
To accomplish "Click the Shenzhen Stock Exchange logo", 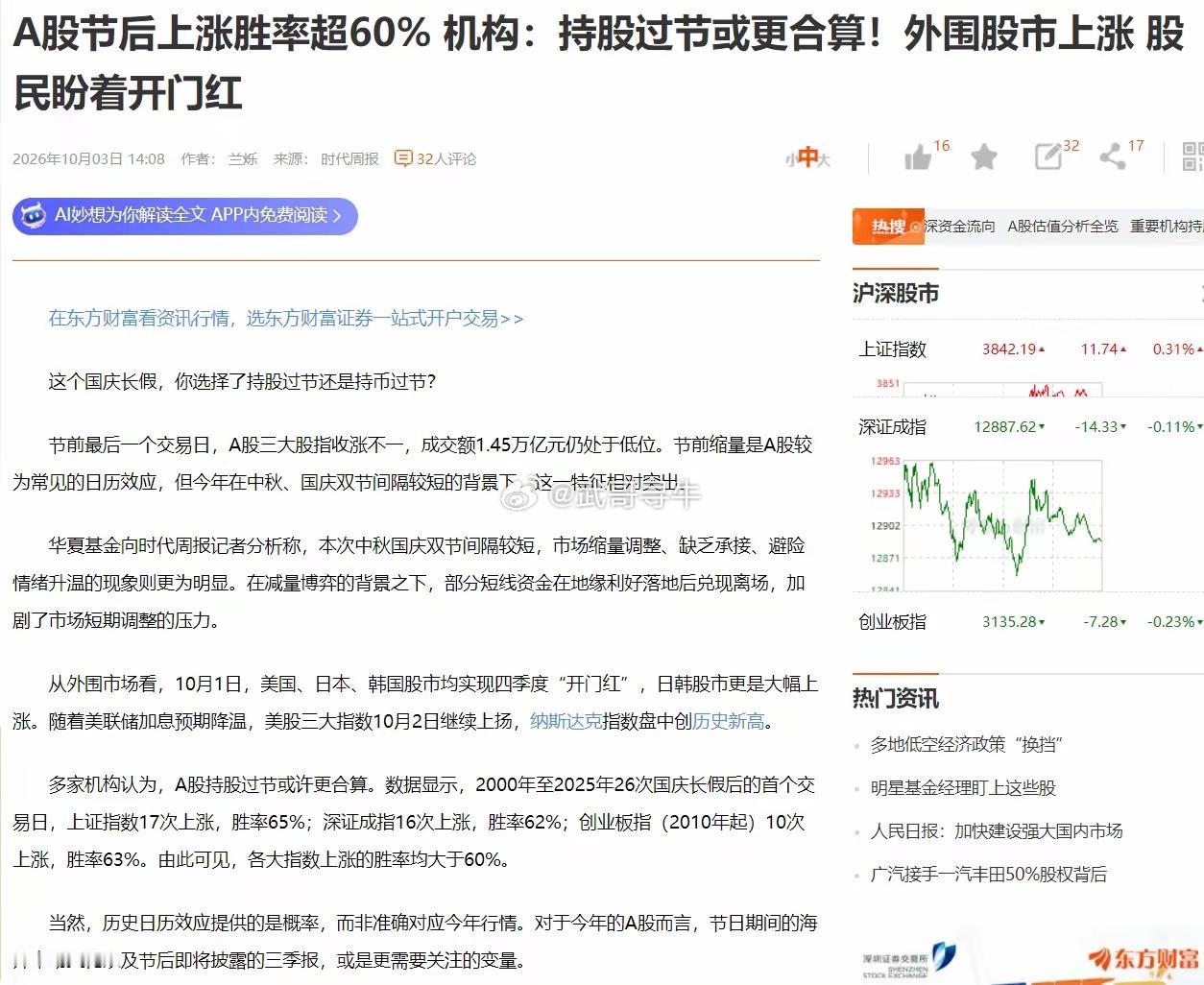I will pos(909,961).
